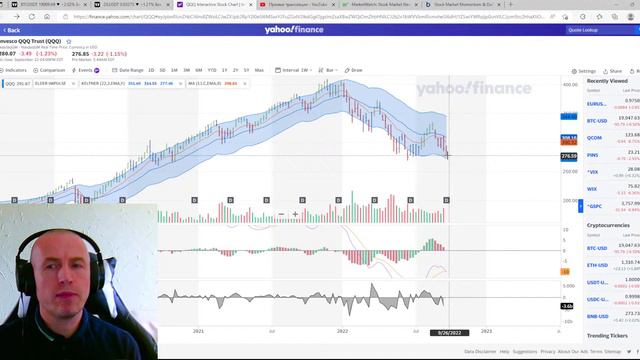Open the Events menu
The width and height of the screenshot is (640, 360).
coord(86,70)
